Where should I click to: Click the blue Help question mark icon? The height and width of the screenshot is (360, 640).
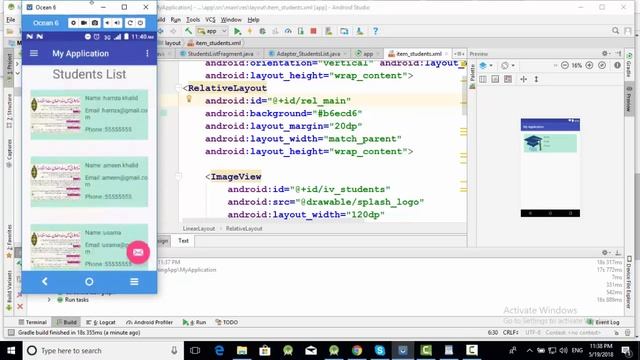coord(375,31)
